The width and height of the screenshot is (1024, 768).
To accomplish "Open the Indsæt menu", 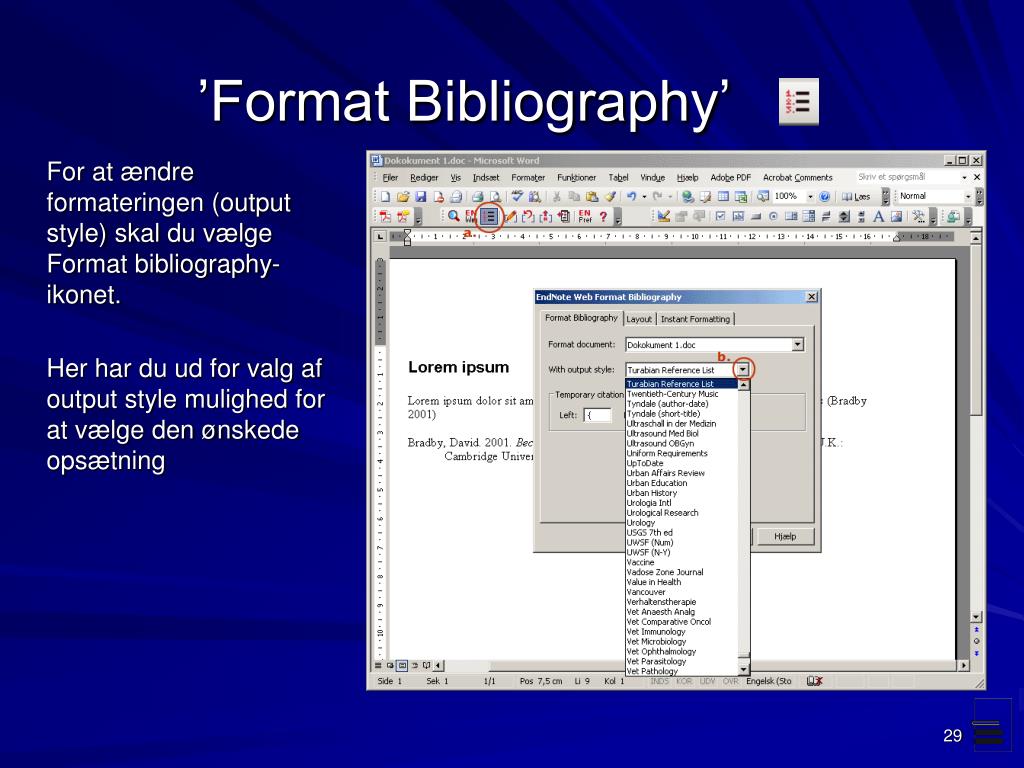I will (486, 177).
